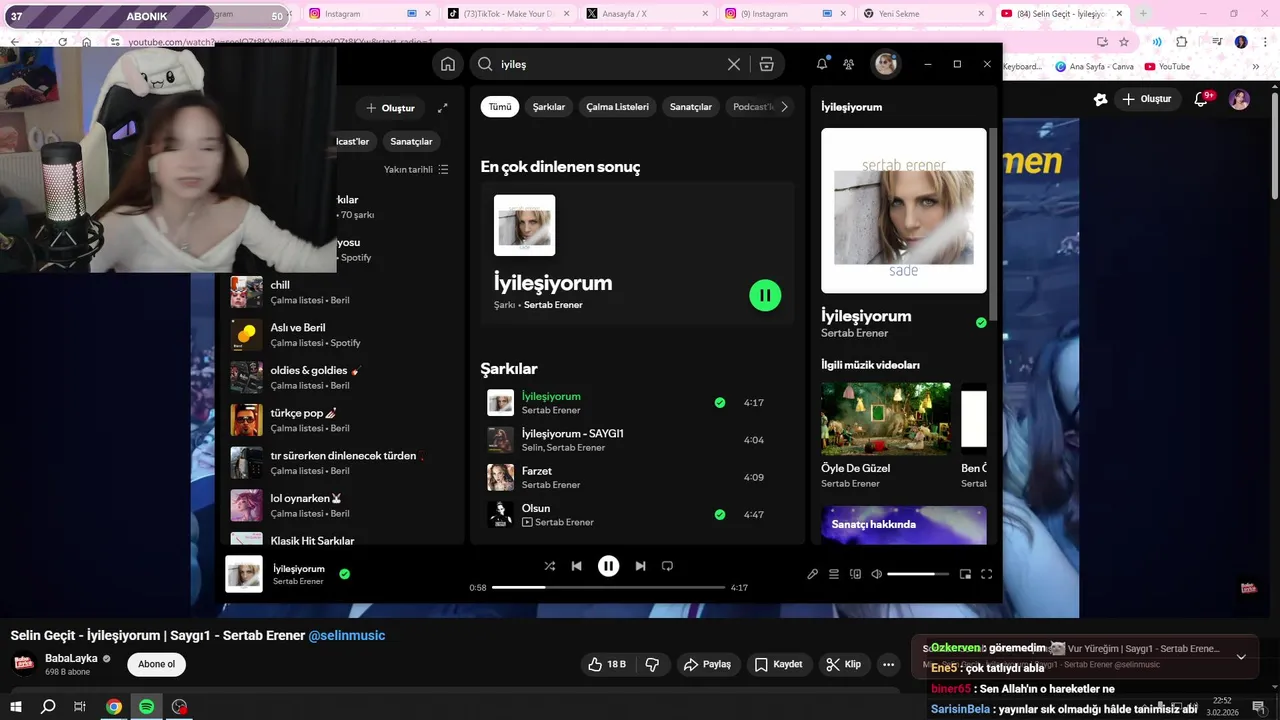
Task: Like the YouTube video
Action: [x=608, y=664]
